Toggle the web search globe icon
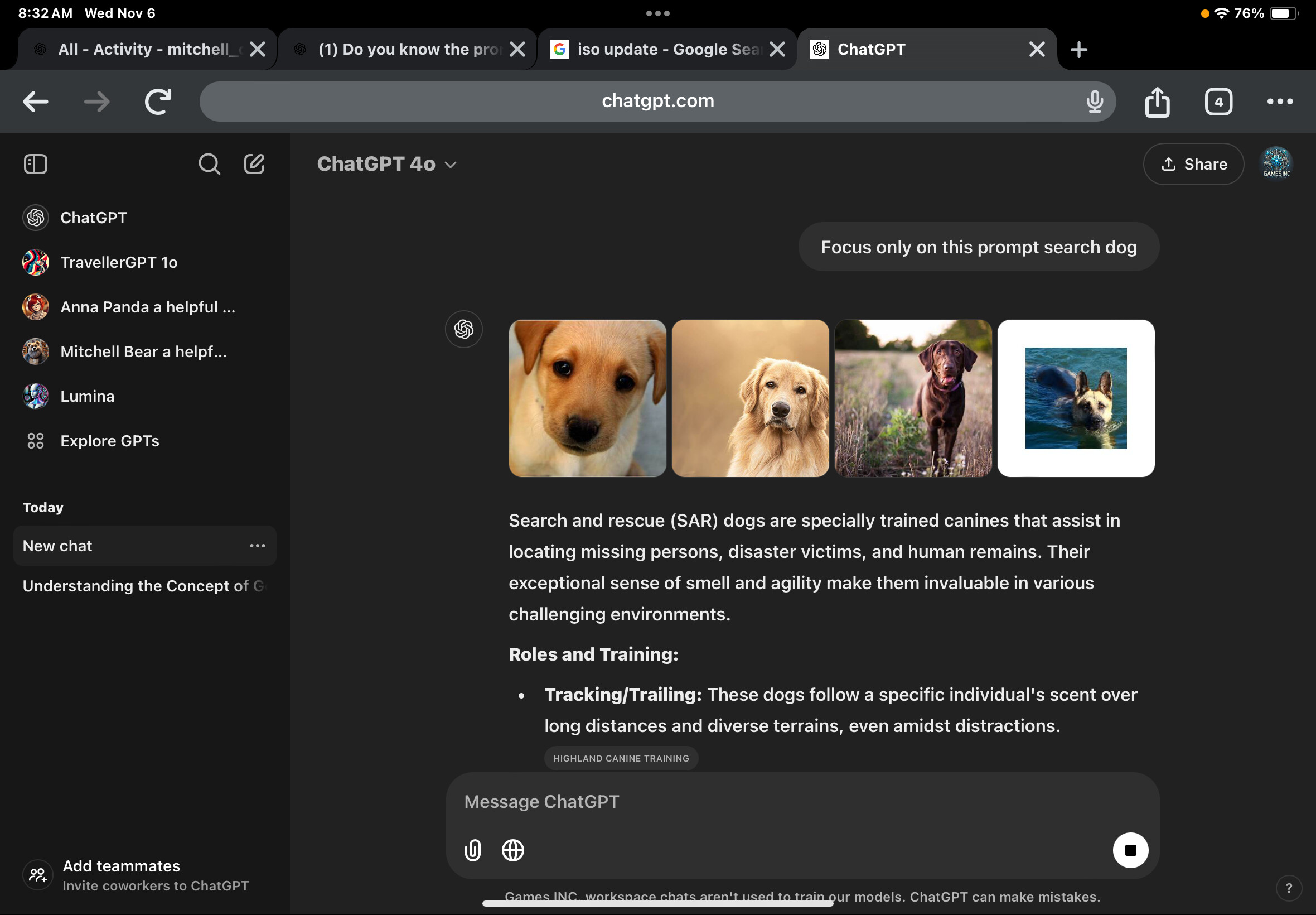Viewport: 1316px width, 915px height. coord(513,850)
